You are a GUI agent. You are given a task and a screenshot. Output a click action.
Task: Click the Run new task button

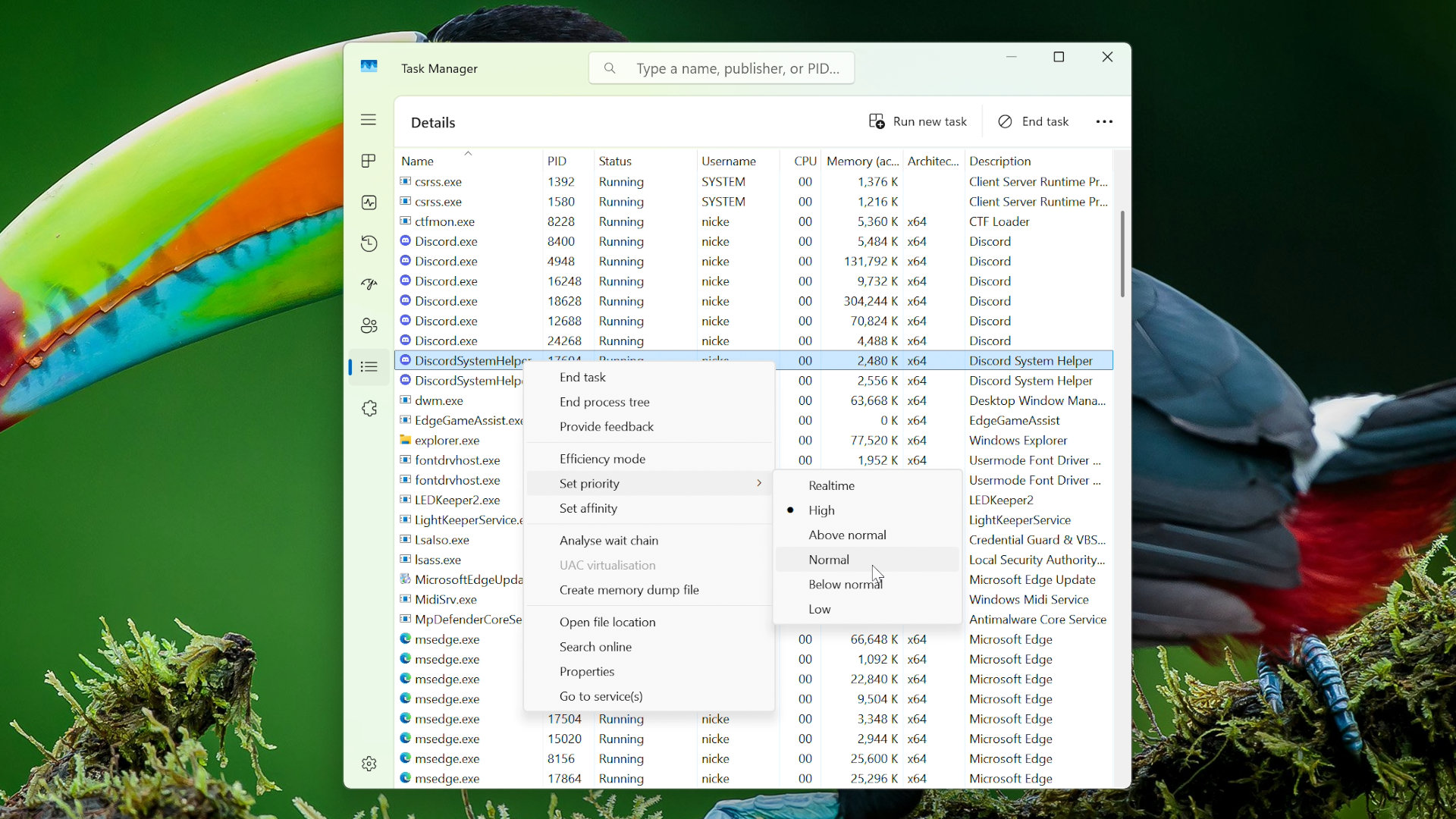click(x=918, y=121)
